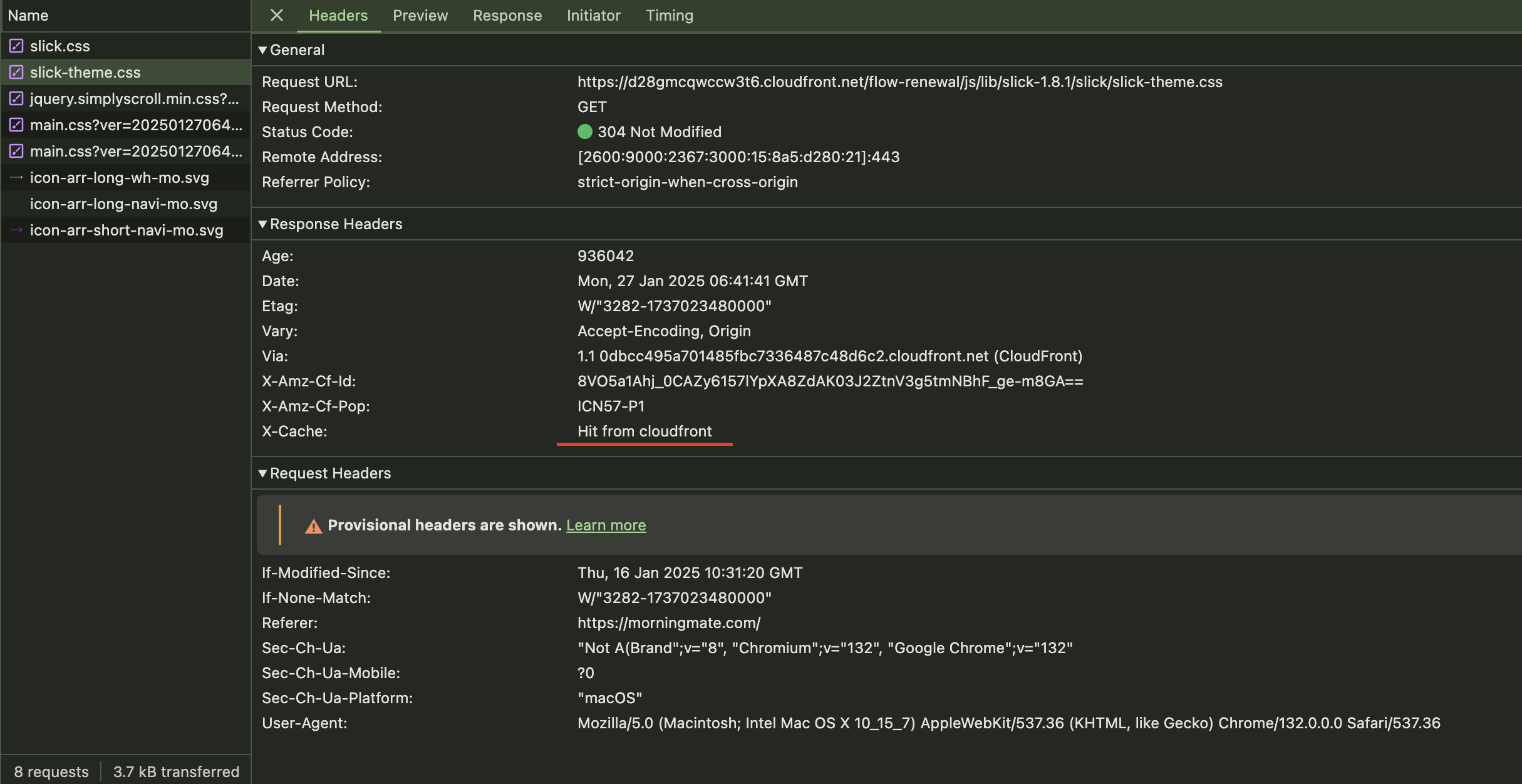Select the icon-arr-long-navi-mo.svg request
The width and height of the screenshot is (1522, 784).
pos(123,204)
